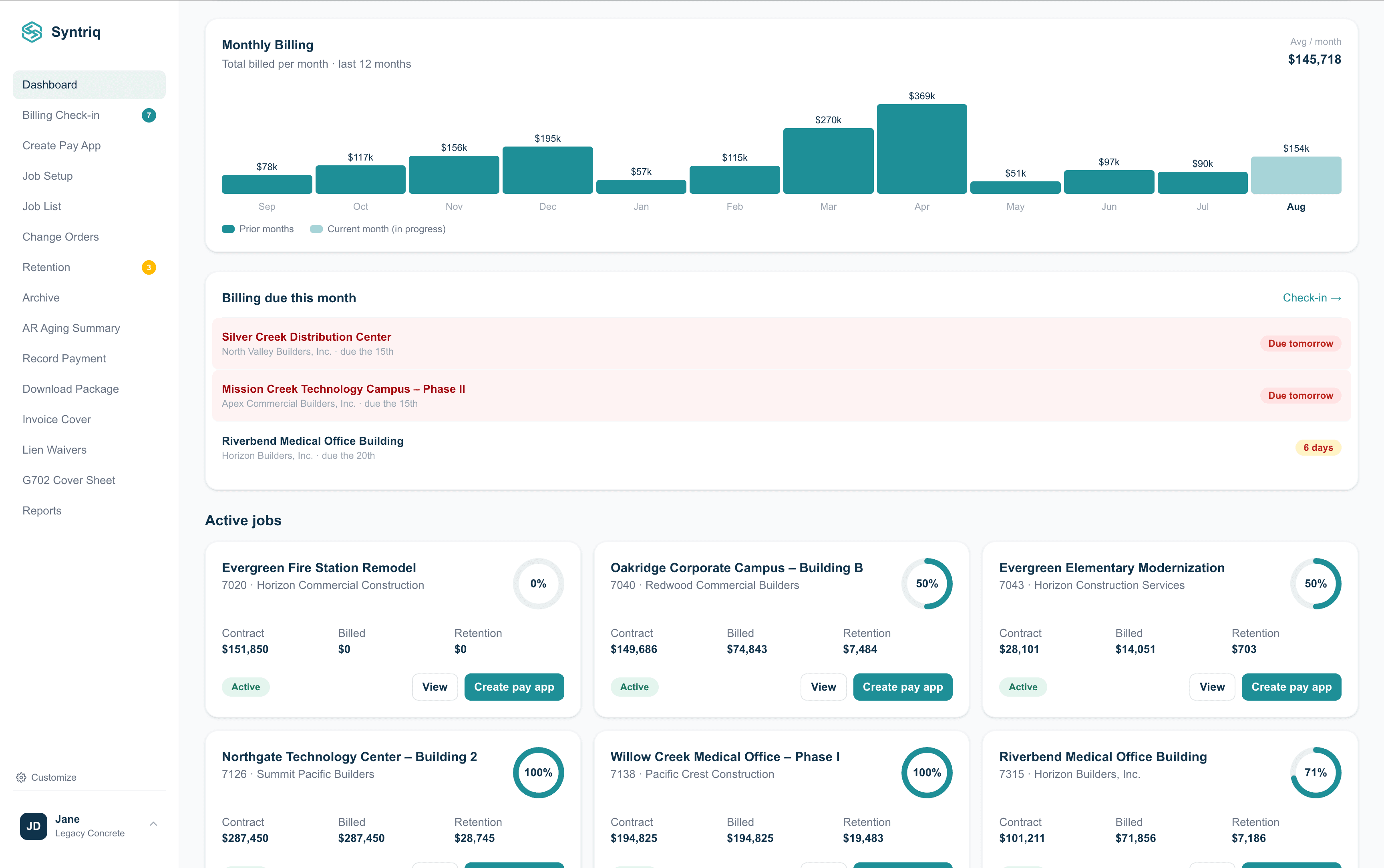
Task: Click the April $369k bar
Action: 921,149
